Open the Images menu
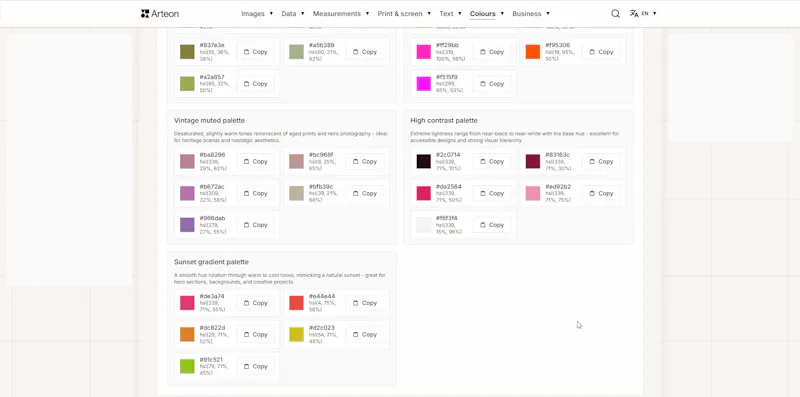The image size is (800, 397). click(257, 14)
